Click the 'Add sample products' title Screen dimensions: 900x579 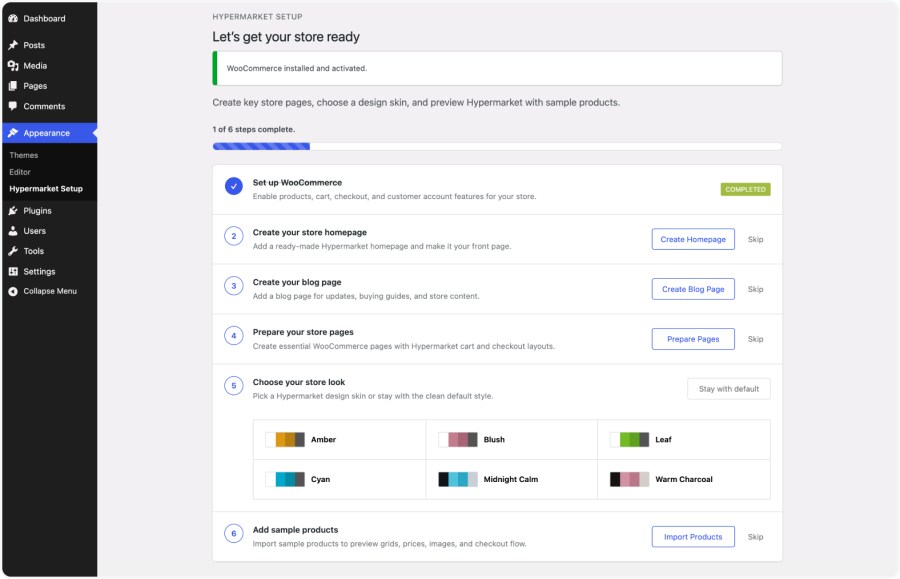(x=295, y=530)
